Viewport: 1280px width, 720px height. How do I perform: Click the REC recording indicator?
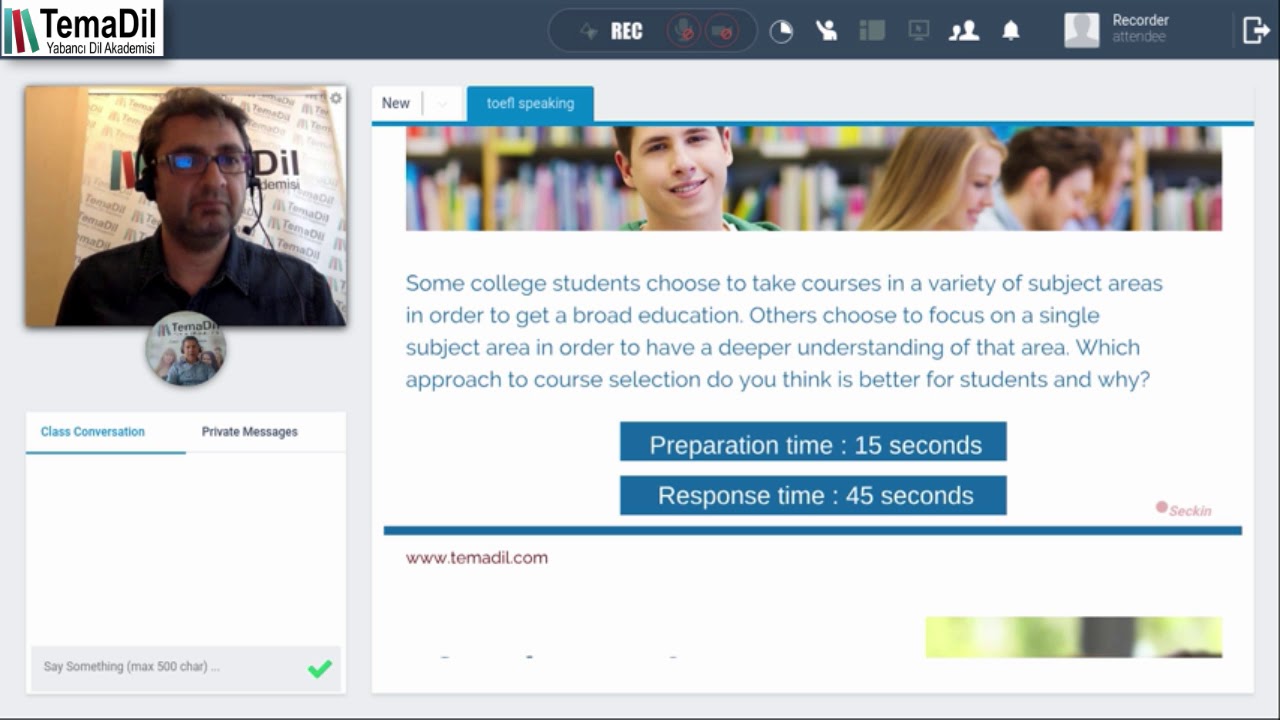(627, 31)
